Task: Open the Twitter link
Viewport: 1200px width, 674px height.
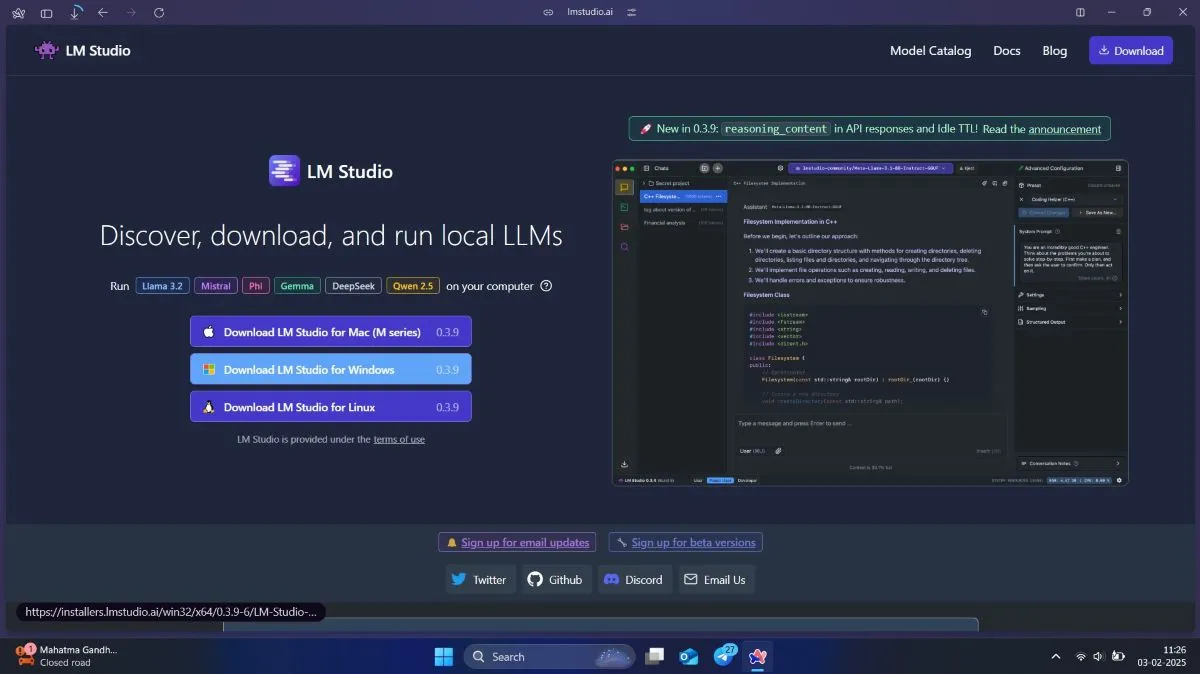Action: pos(480,579)
